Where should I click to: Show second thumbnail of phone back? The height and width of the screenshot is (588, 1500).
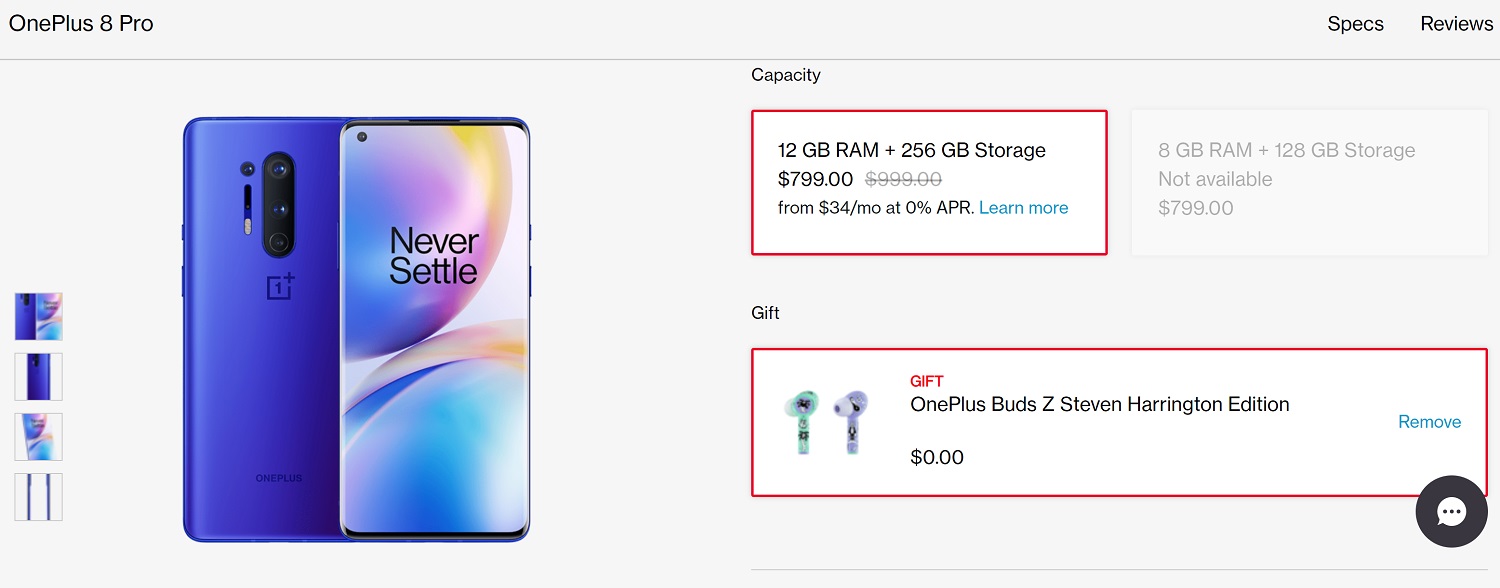pos(39,377)
